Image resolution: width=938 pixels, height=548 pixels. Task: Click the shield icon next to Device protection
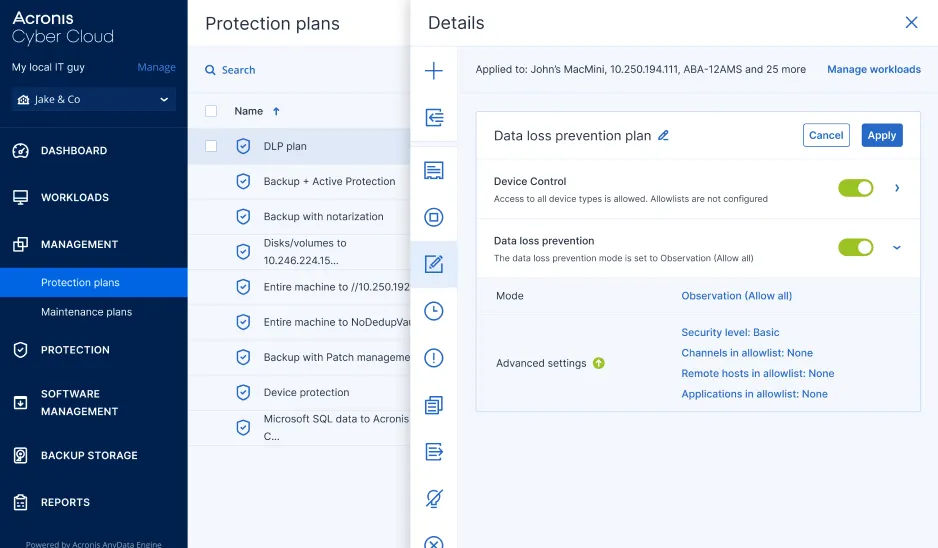click(243, 393)
